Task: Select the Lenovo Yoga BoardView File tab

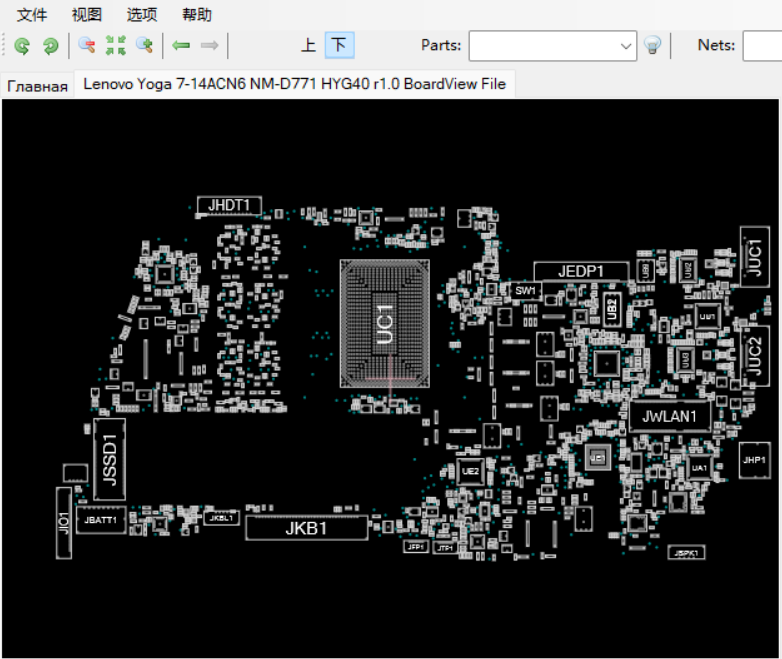Action: pyautogui.click(x=294, y=84)
